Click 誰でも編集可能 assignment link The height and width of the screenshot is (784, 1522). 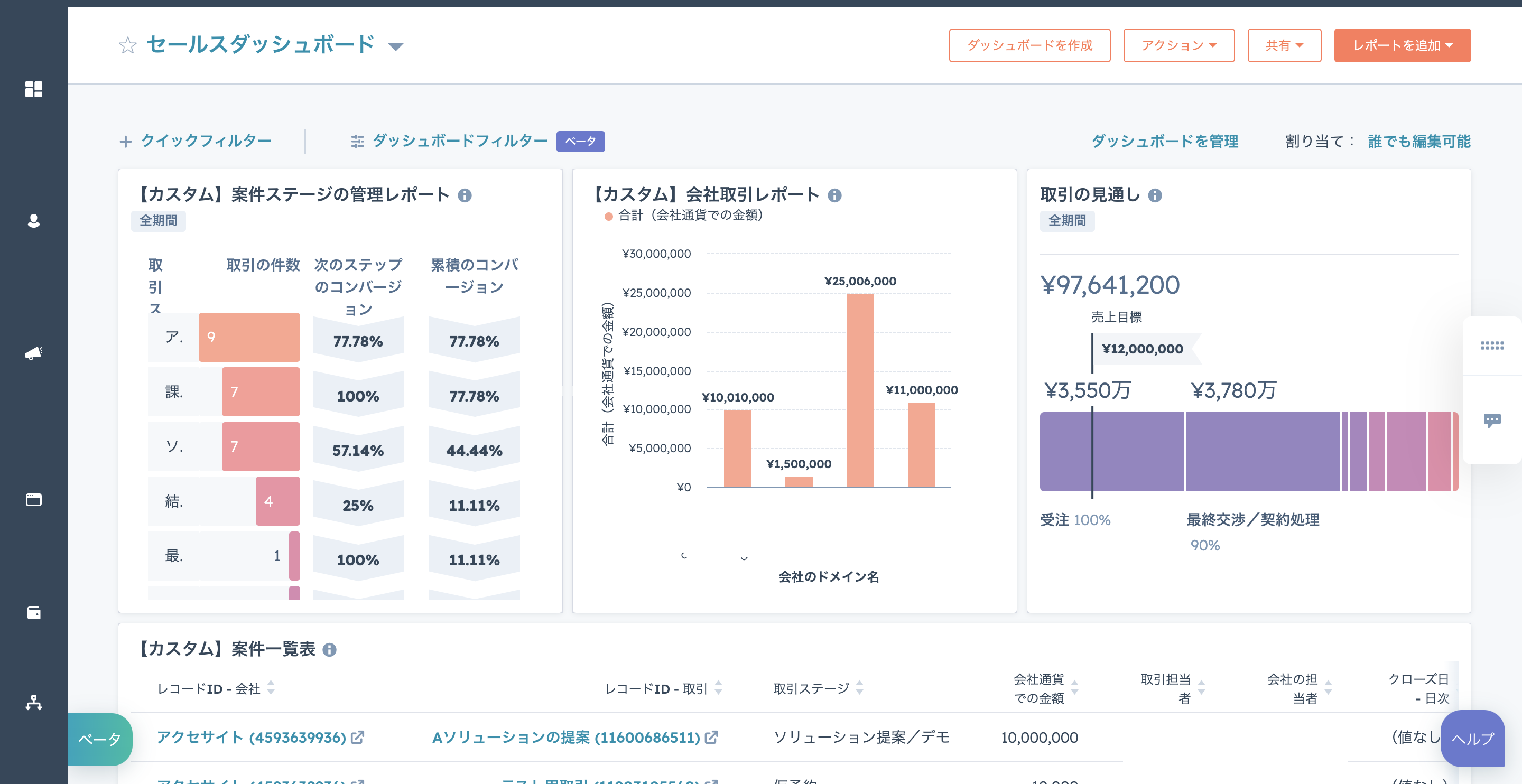tap(1419, 141)
